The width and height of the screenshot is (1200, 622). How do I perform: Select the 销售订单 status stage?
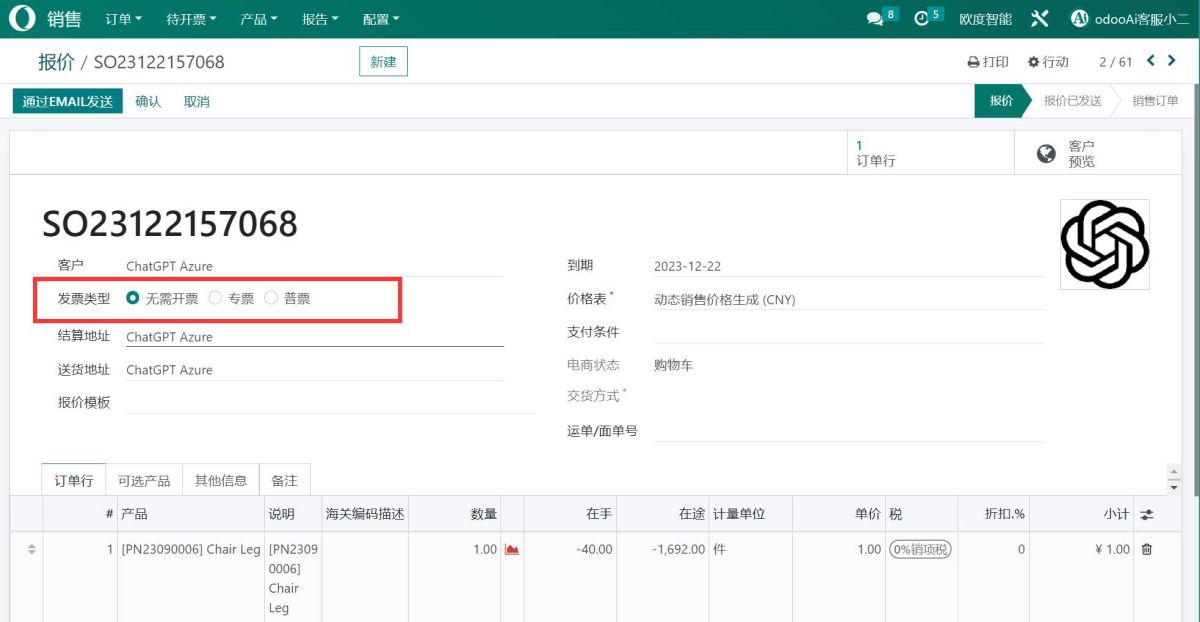1155,101
